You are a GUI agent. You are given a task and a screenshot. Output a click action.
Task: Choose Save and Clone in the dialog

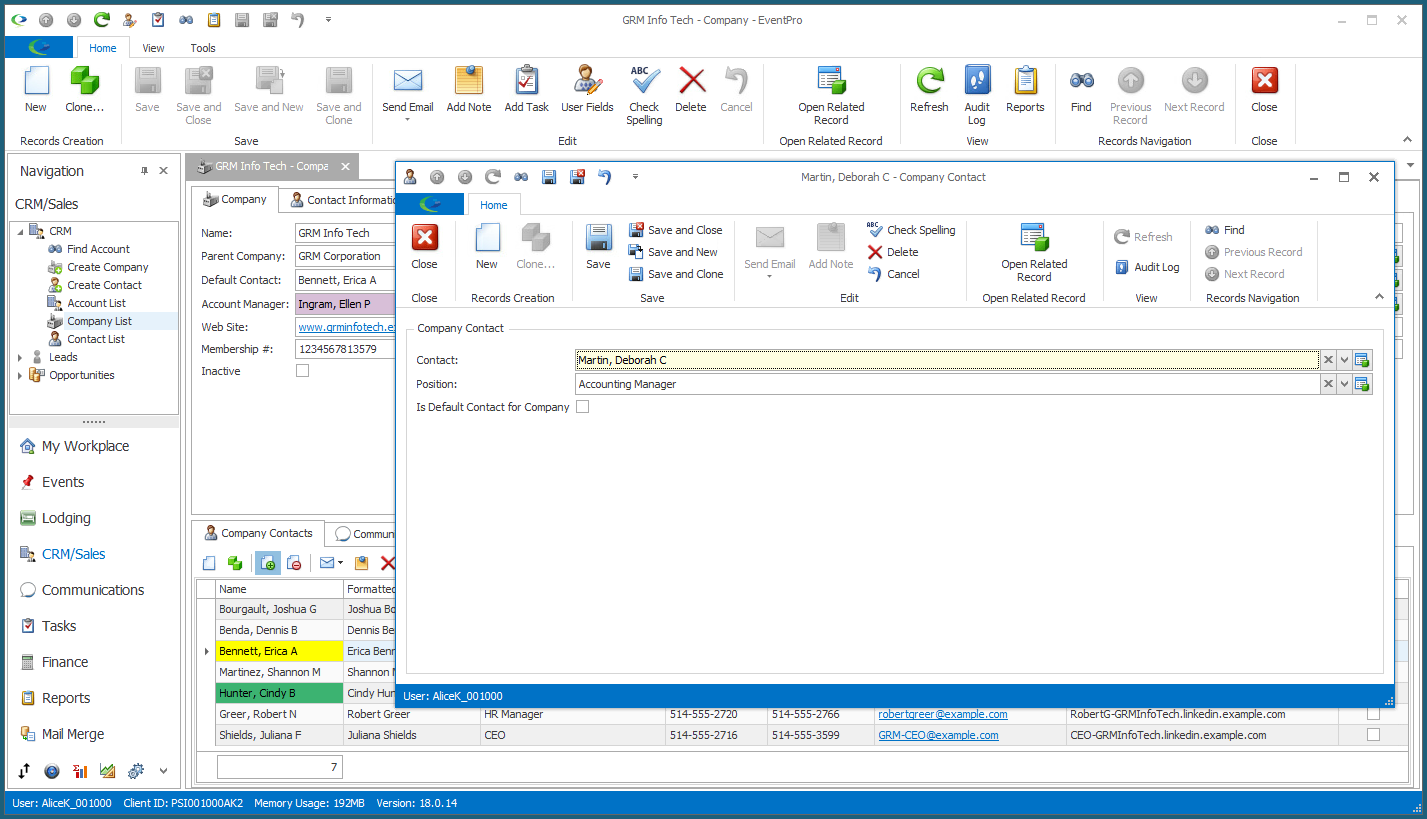click(676, 274)
